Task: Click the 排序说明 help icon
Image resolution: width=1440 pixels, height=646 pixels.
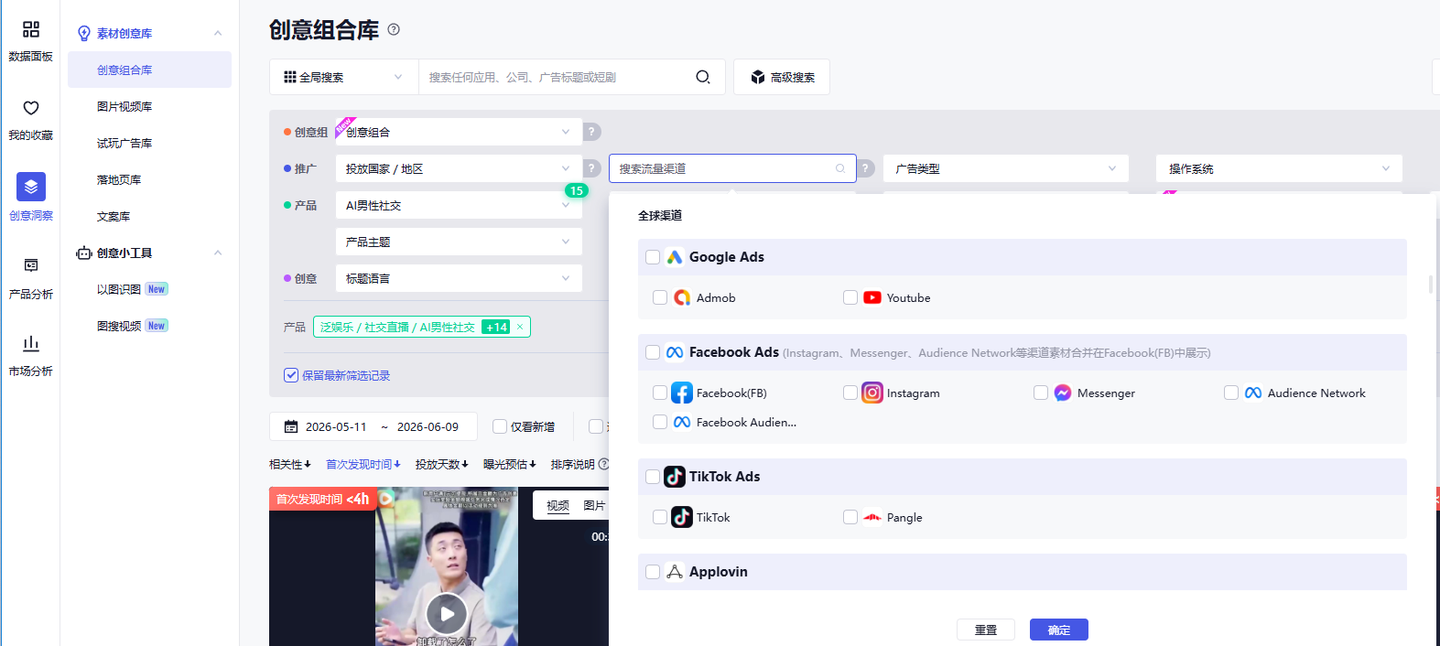Action: pos(604,464)
